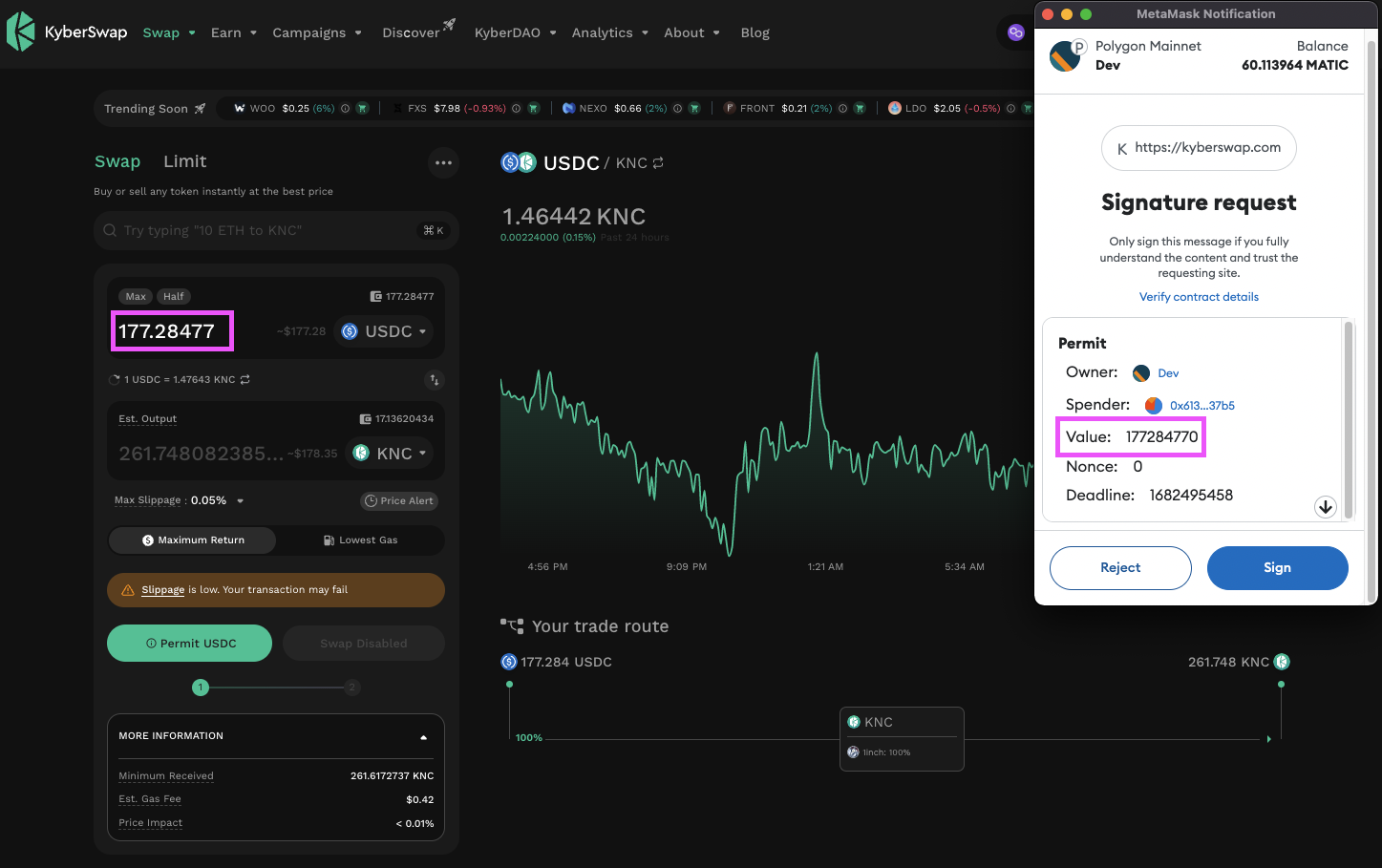Click the scroll-down arrow in Permit box
The height and width of the screenshot is (868, 1382).
click(1325, 507)
